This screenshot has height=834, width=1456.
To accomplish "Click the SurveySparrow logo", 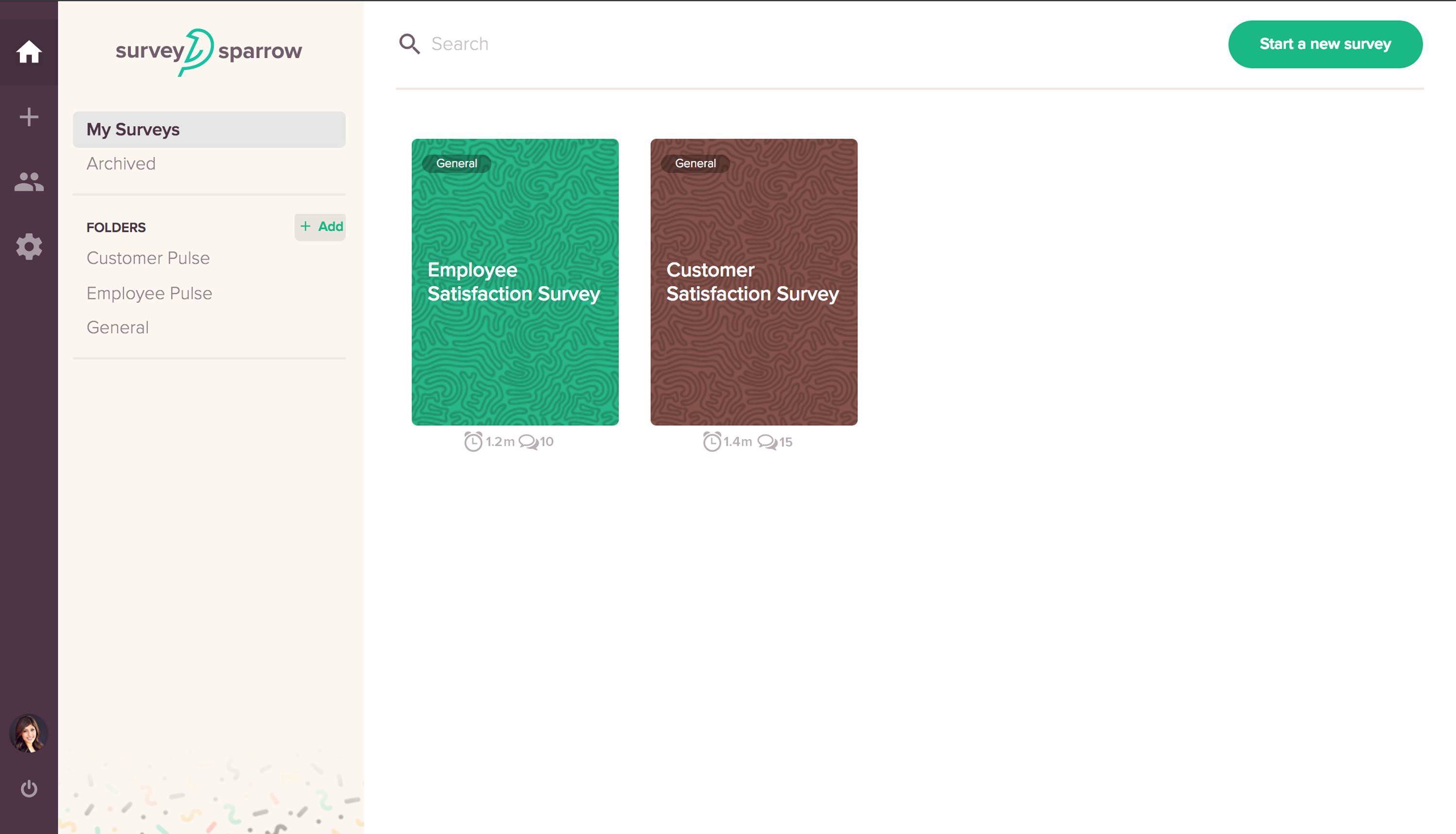I will click(x=209, y=51).
